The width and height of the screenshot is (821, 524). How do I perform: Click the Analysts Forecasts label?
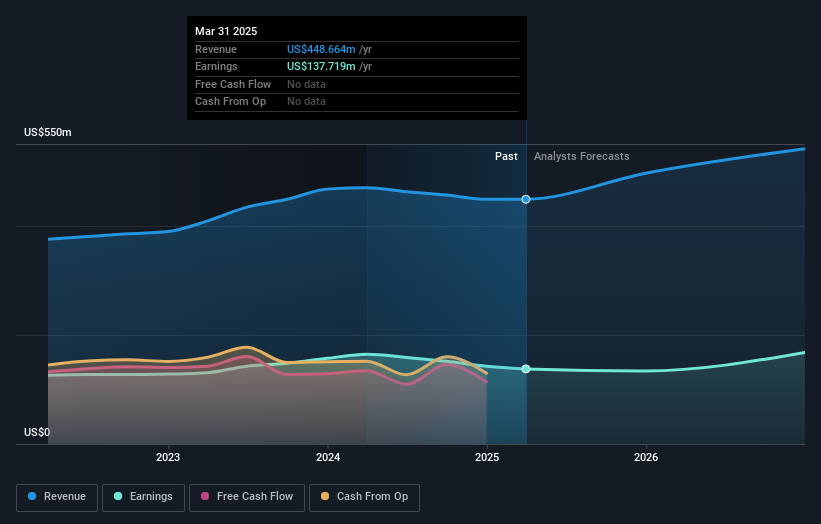582,157
